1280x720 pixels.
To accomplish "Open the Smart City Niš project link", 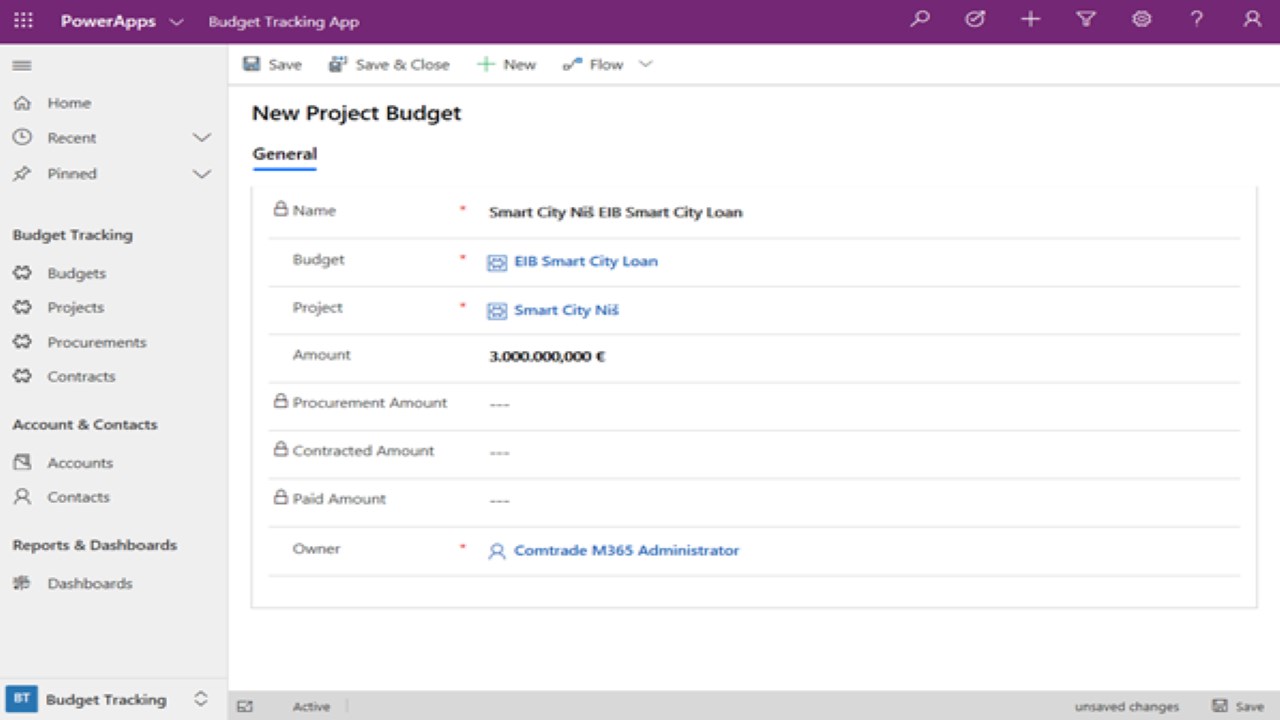I will click(x=566, y=310).
